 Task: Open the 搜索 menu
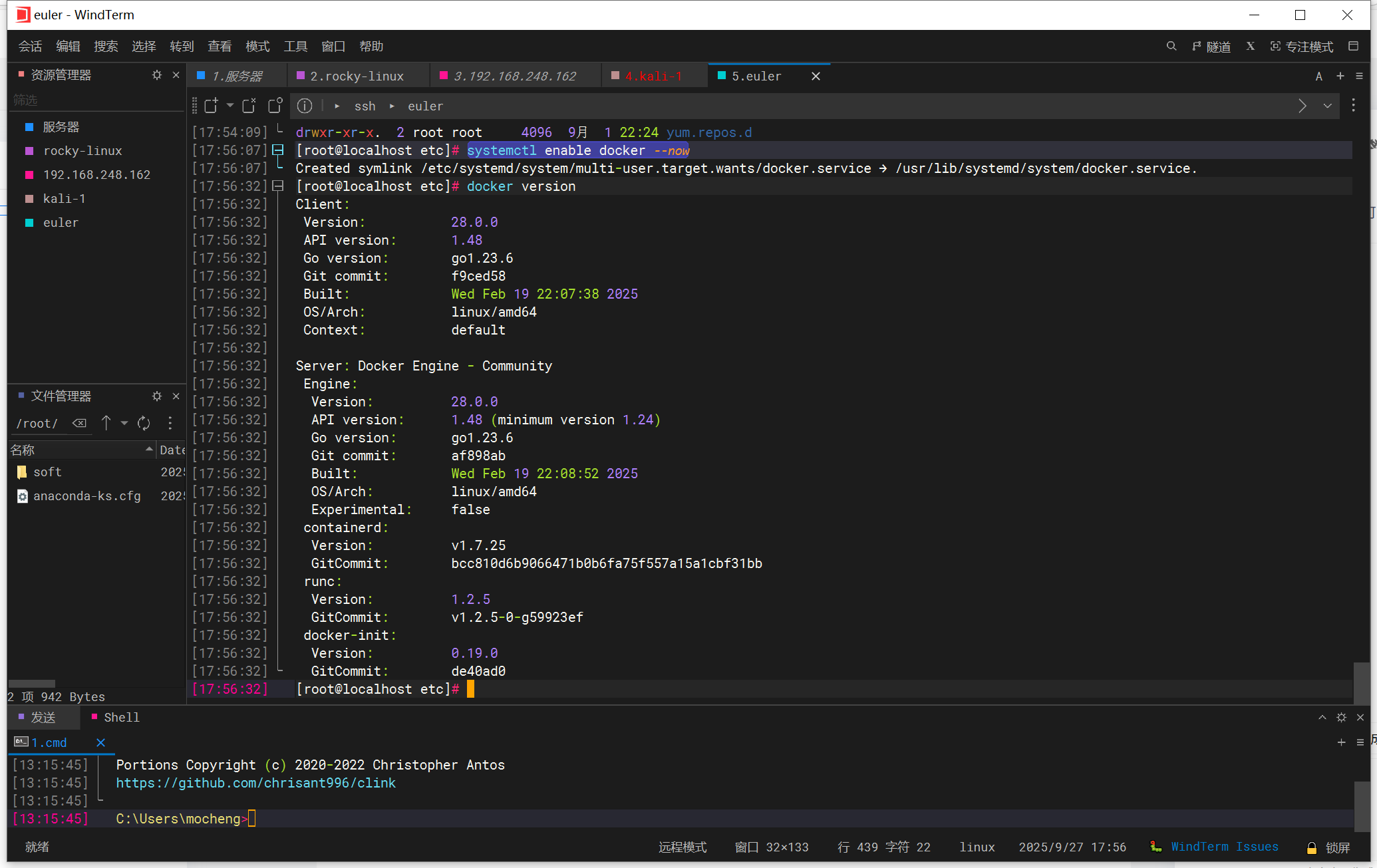tap(106, 46)
